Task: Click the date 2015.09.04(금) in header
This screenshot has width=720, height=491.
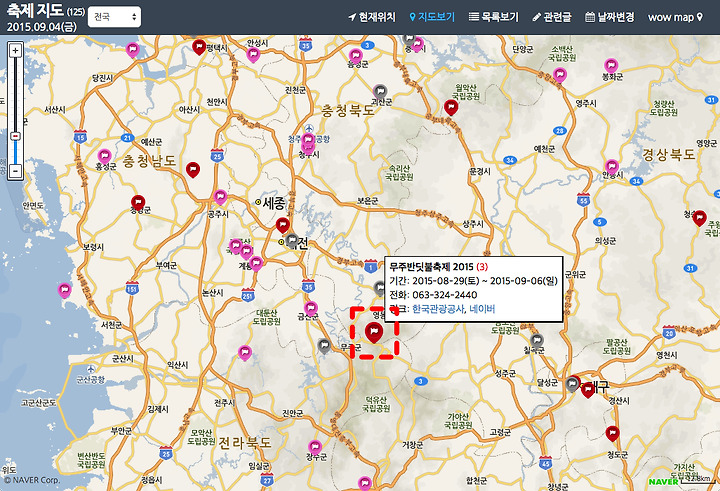Action: pos(41,27)
